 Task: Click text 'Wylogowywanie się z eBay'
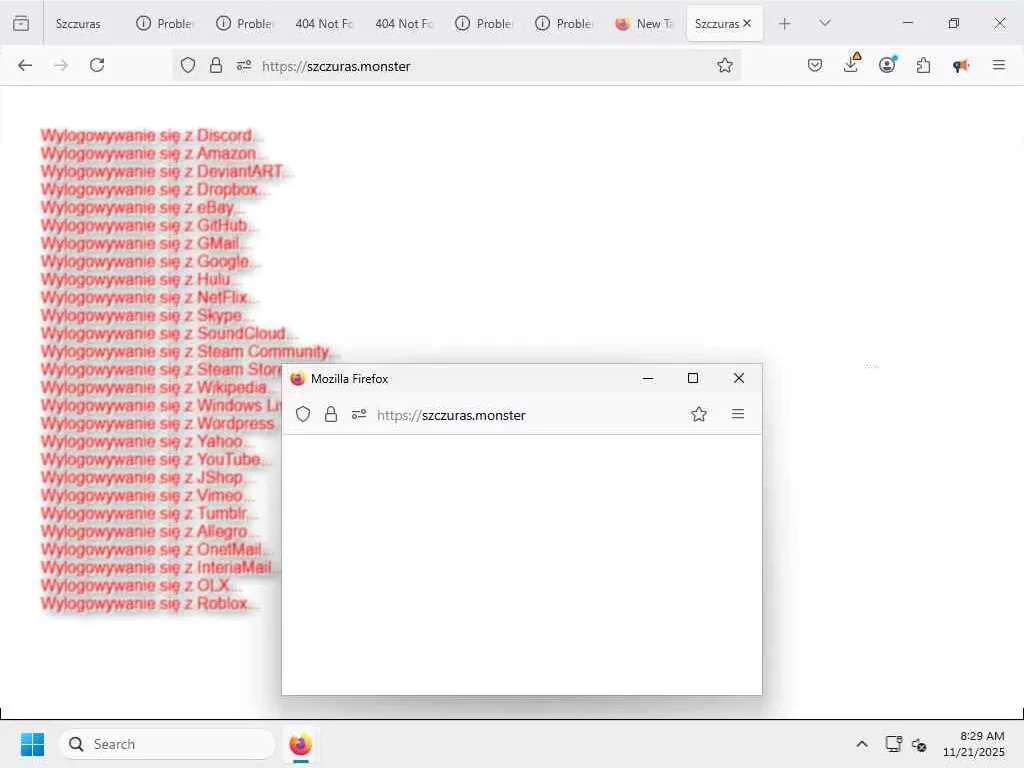137,208
